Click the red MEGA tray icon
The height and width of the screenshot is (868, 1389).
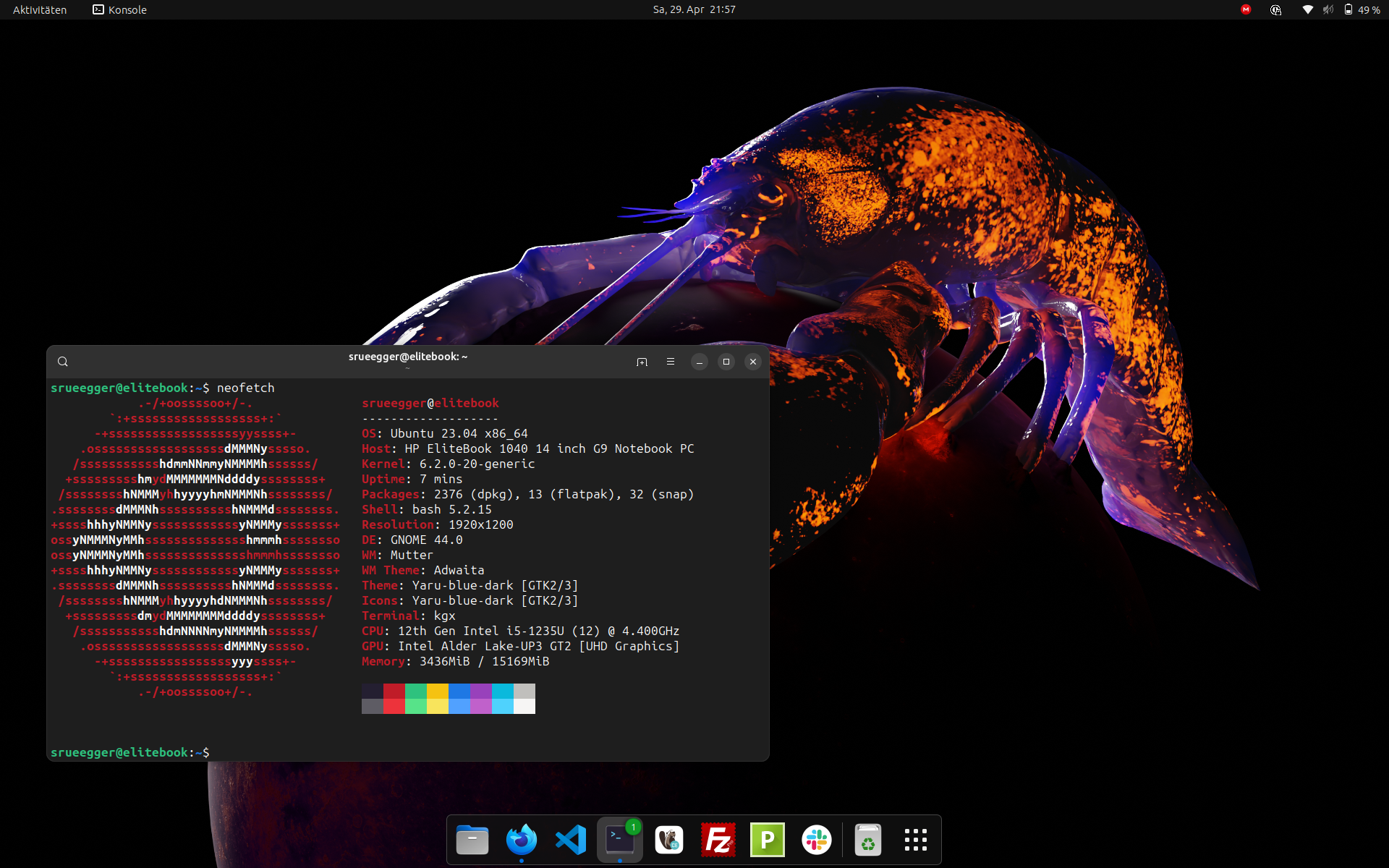click(1246, 9)
